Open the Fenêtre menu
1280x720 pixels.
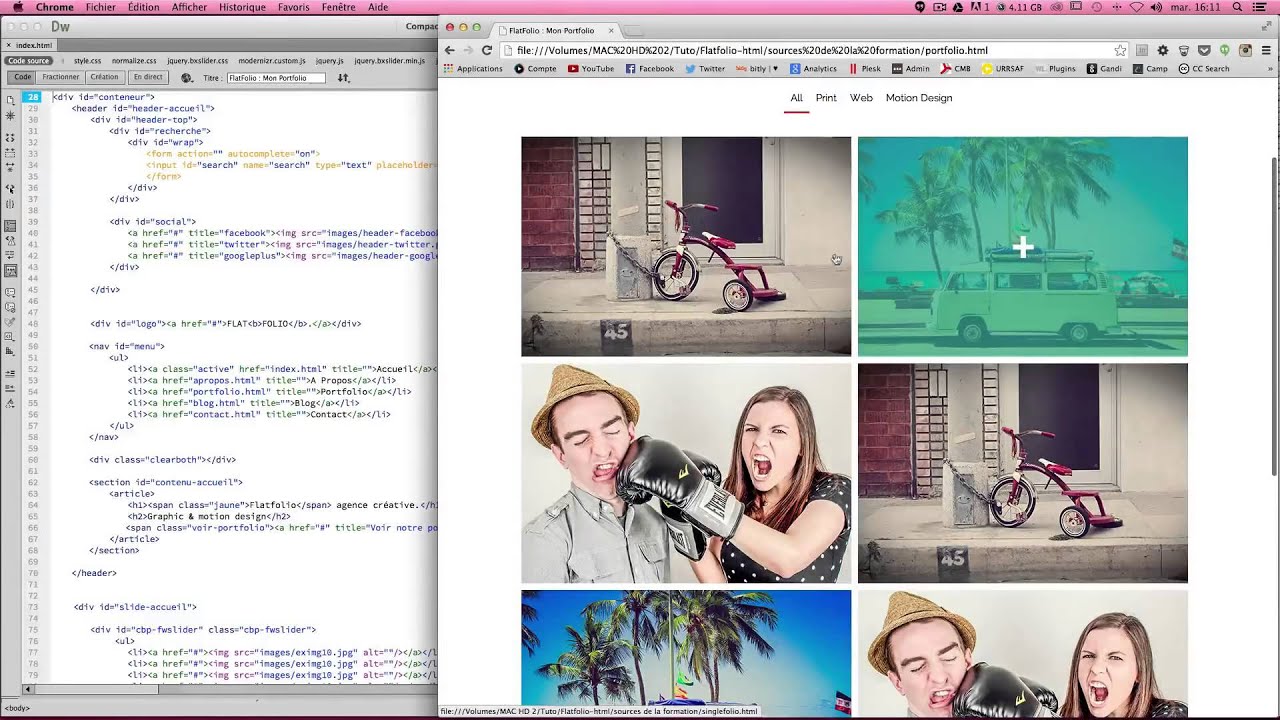coord(339,7)
